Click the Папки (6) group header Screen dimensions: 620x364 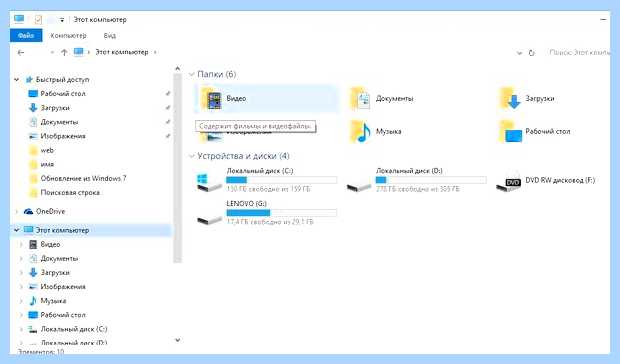[216, 74]
